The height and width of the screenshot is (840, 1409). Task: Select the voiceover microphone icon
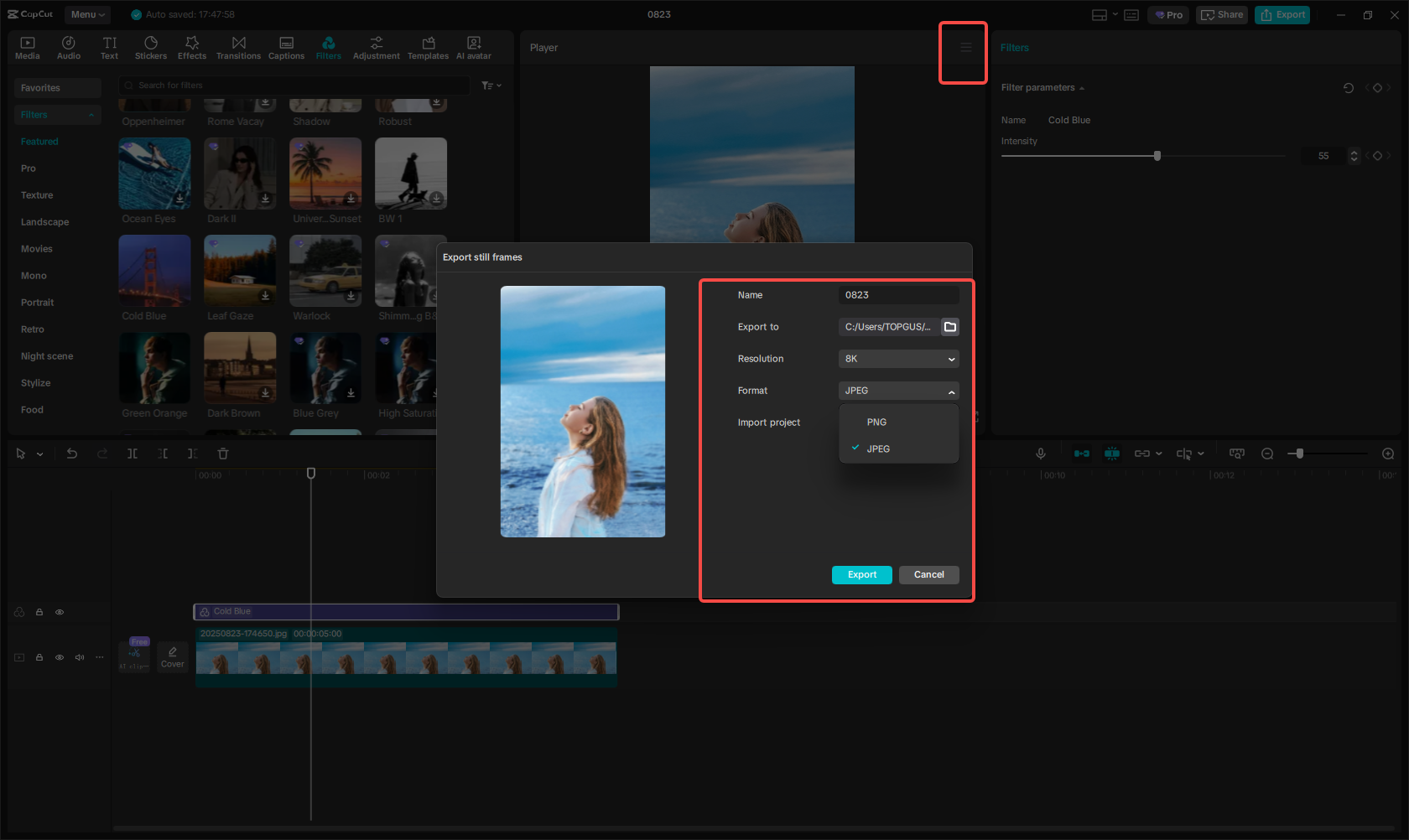[1040, 454]
